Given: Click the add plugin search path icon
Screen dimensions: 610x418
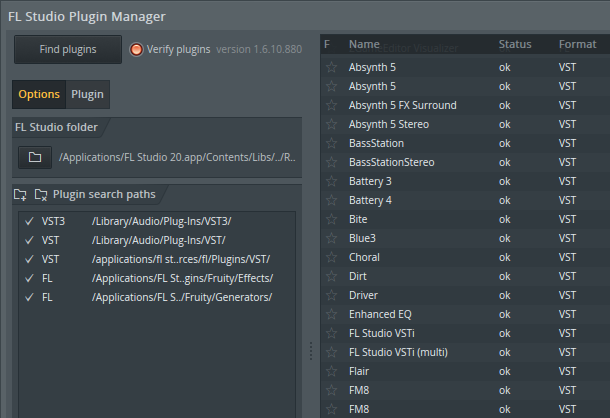Looking at the screenshot, I should [x=21, y=194].
